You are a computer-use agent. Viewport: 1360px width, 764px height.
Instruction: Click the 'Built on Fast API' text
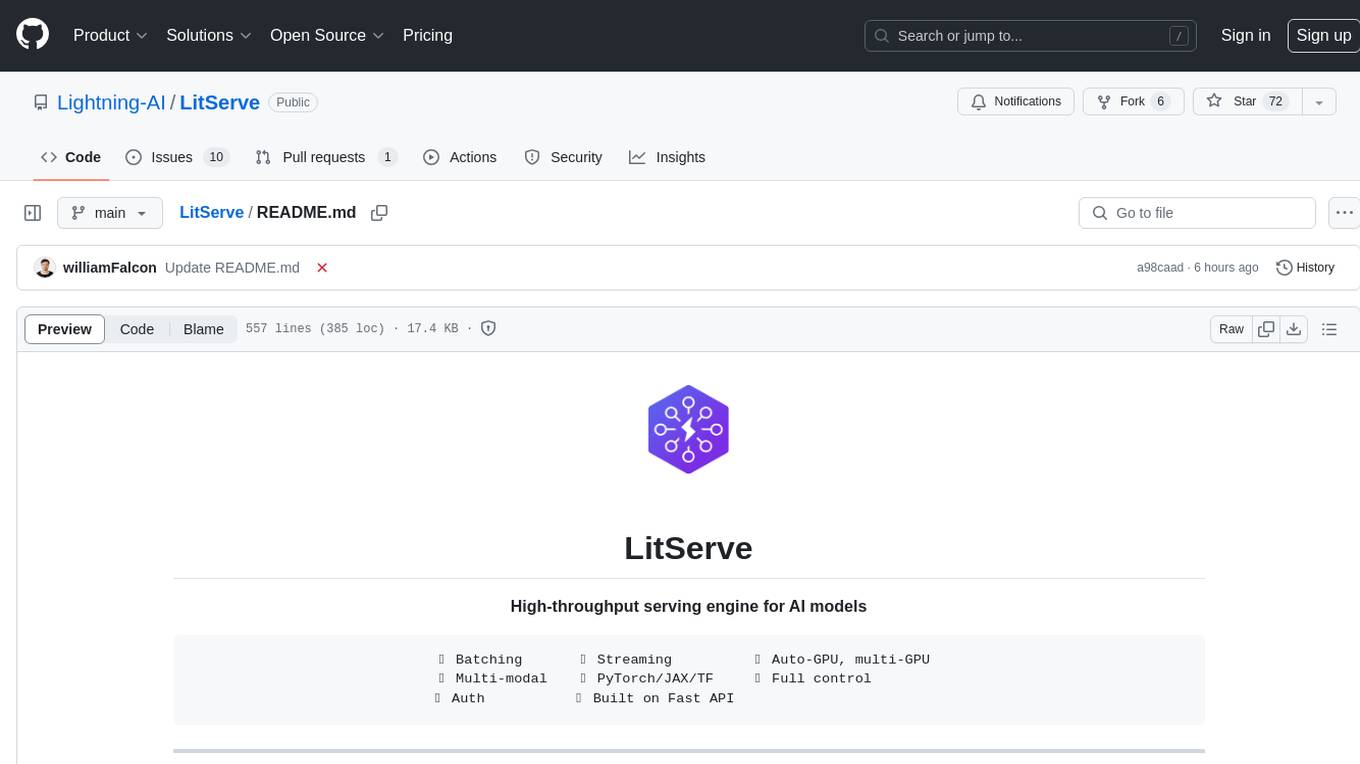pyautogui.click(x=663, y=698)
